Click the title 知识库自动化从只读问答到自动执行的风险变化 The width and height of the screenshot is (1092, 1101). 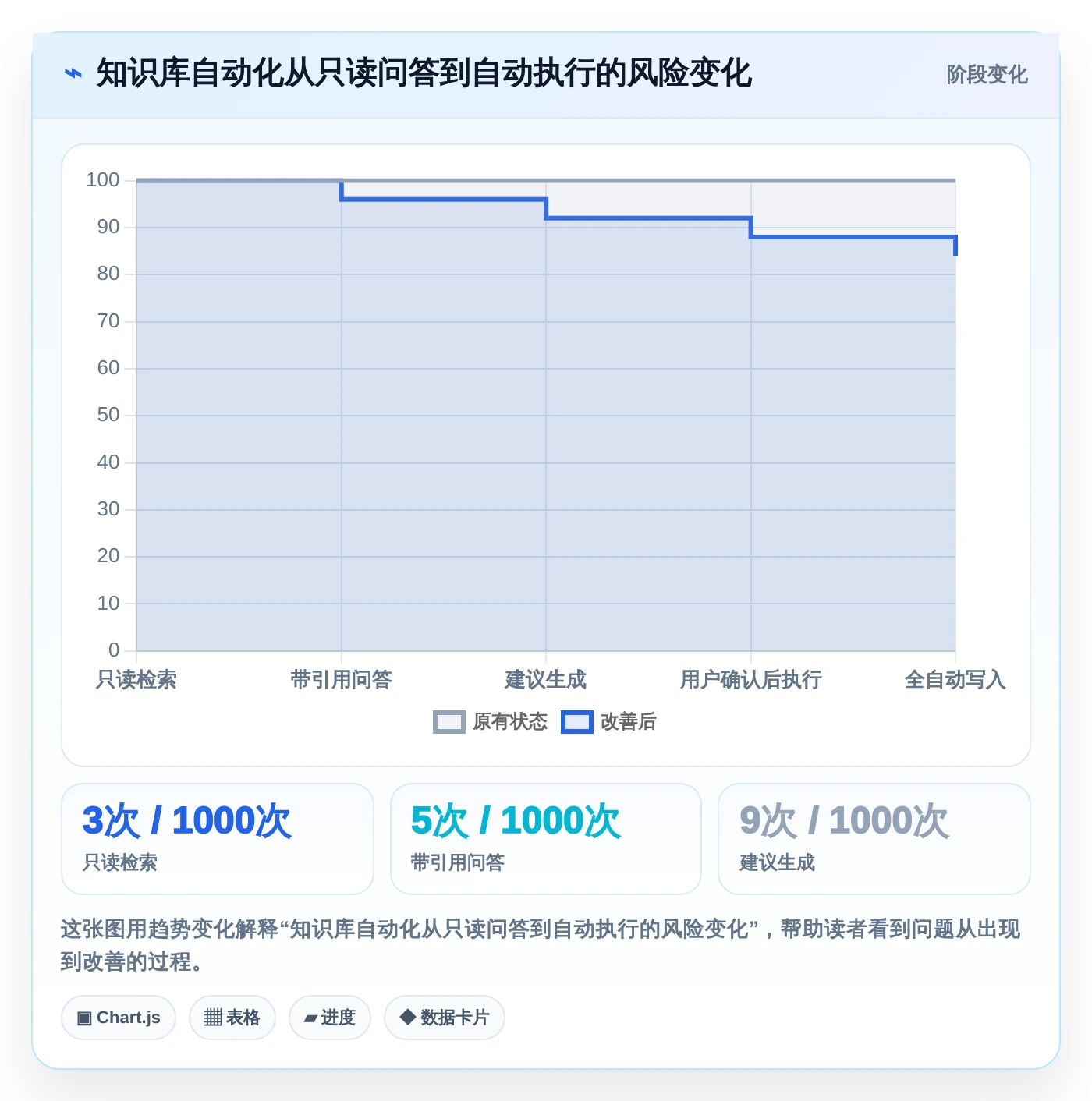point(424,73)
